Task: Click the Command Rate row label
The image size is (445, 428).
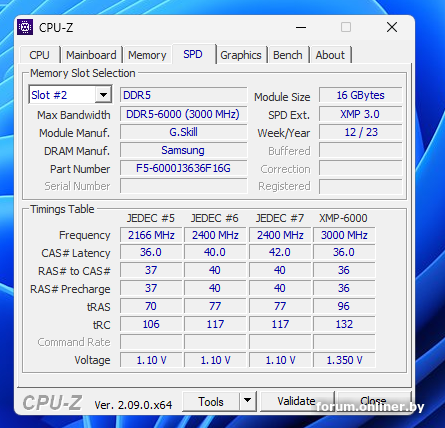Action: click(x=74, y=342)
